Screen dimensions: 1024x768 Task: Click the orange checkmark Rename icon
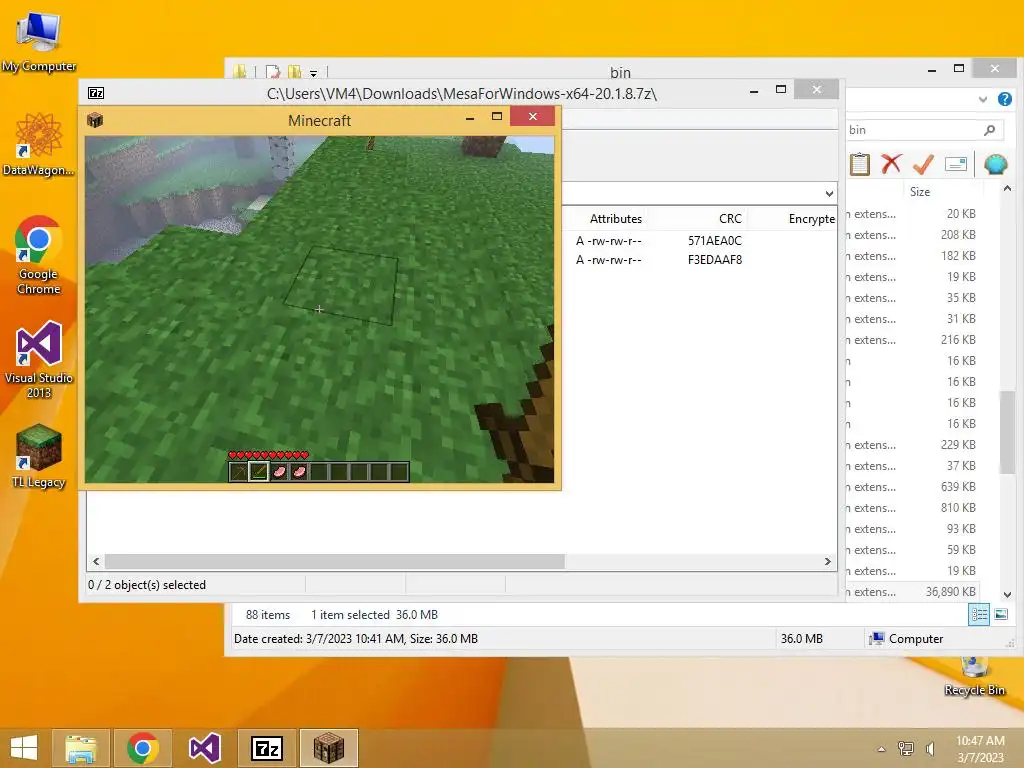coord(923,164)
